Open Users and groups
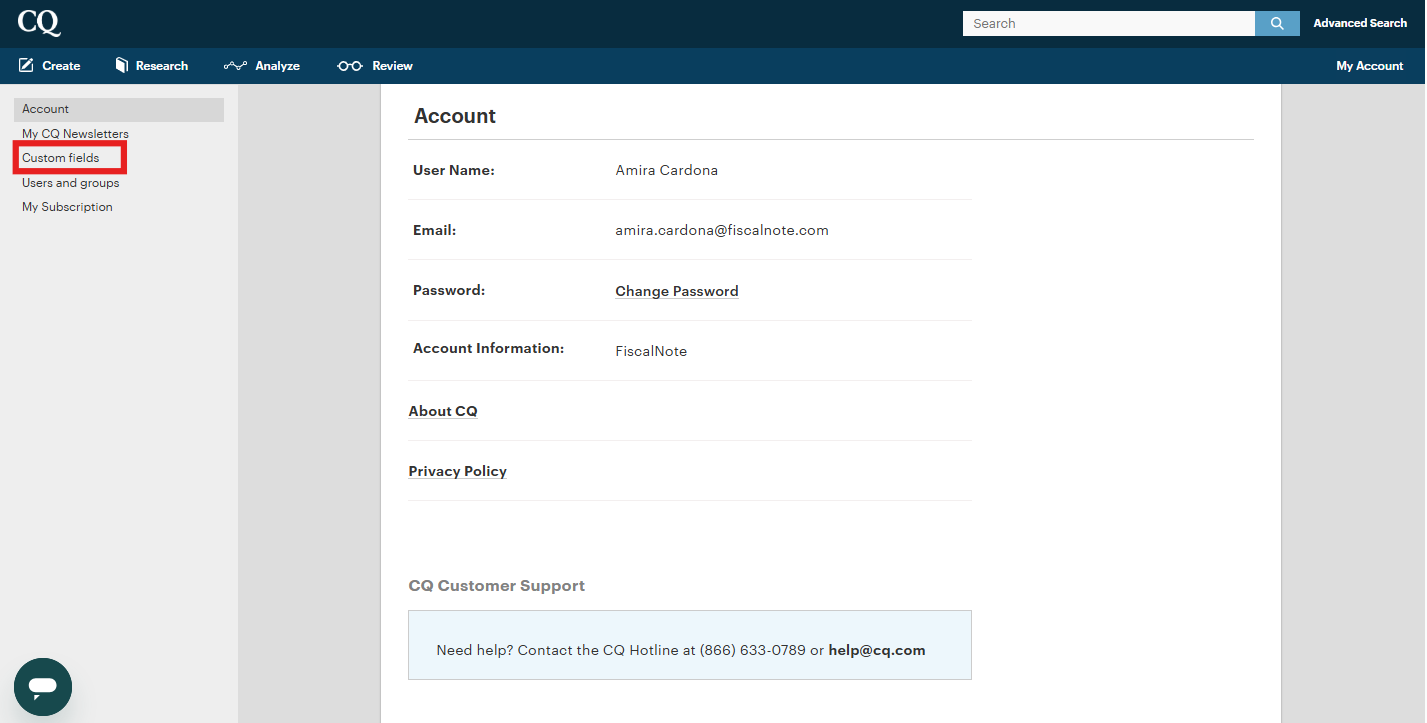The width and height of the screenshot is (1427, 723). coord(71,183)
